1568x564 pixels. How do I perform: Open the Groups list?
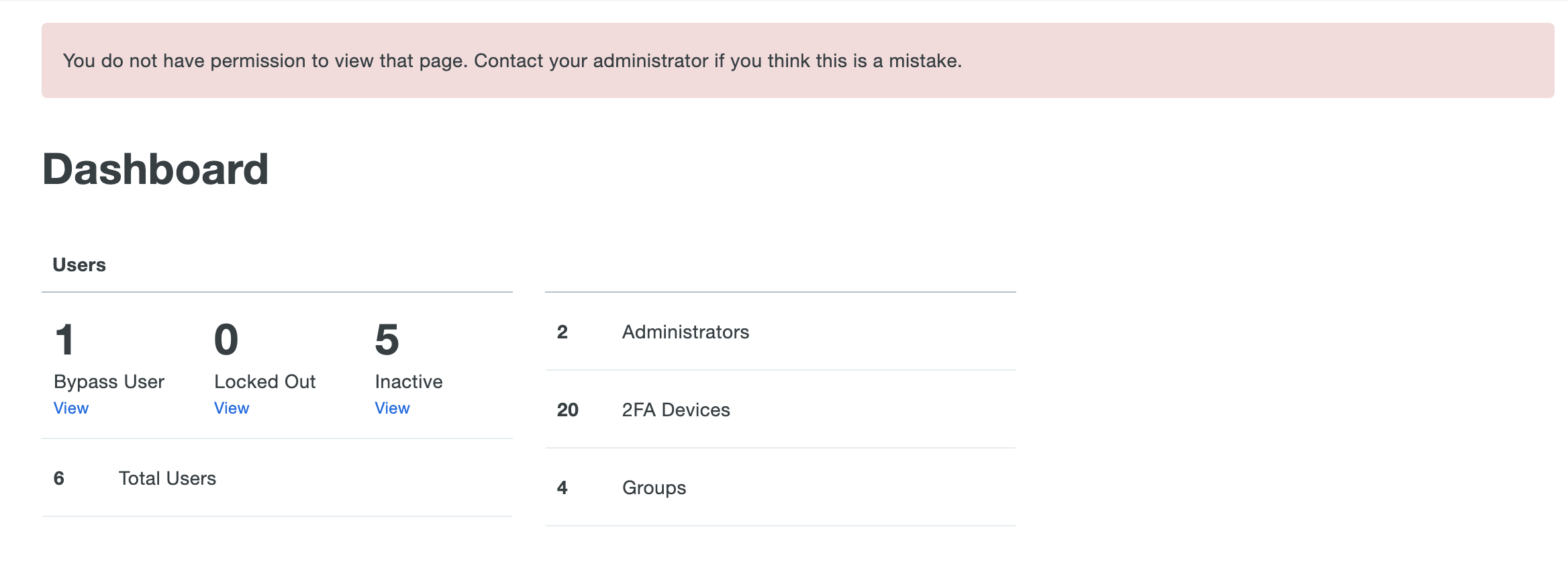(x=653, y=487)
